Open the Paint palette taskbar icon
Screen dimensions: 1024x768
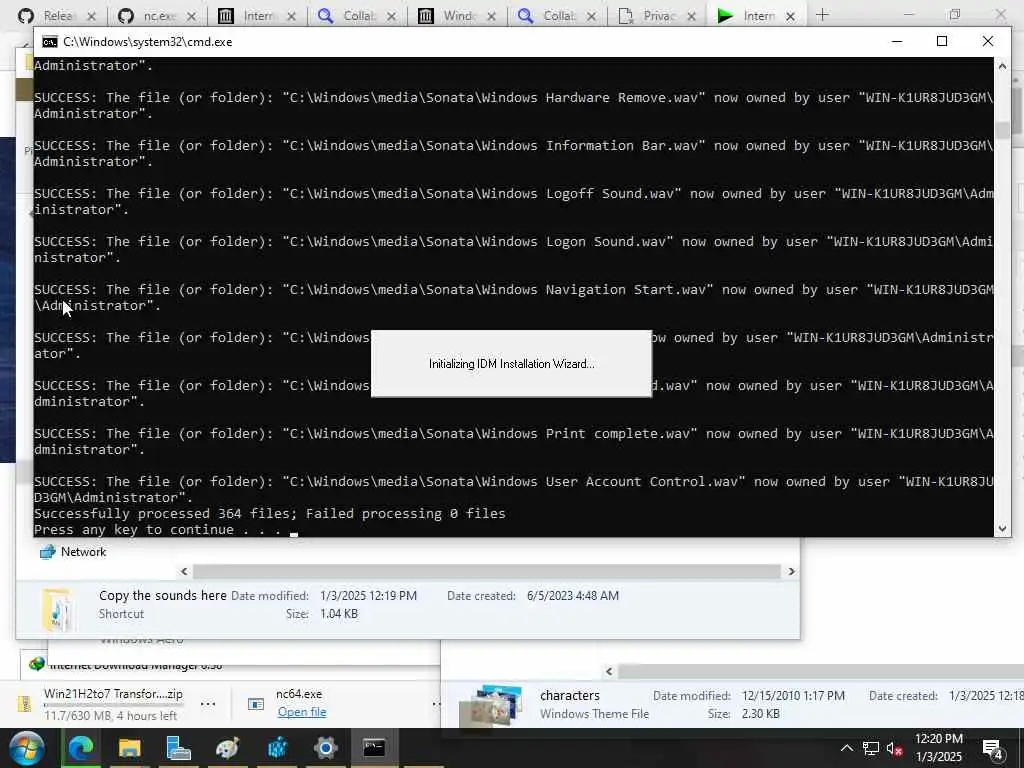227,748
